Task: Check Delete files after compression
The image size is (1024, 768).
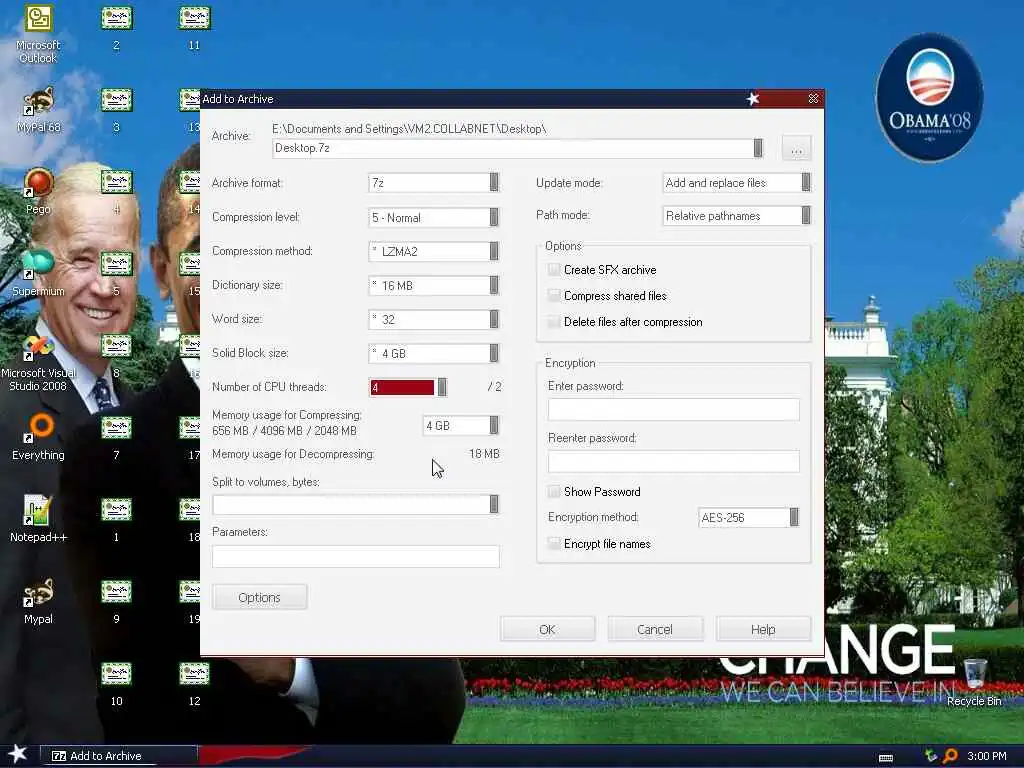Action: coord(554,322)
